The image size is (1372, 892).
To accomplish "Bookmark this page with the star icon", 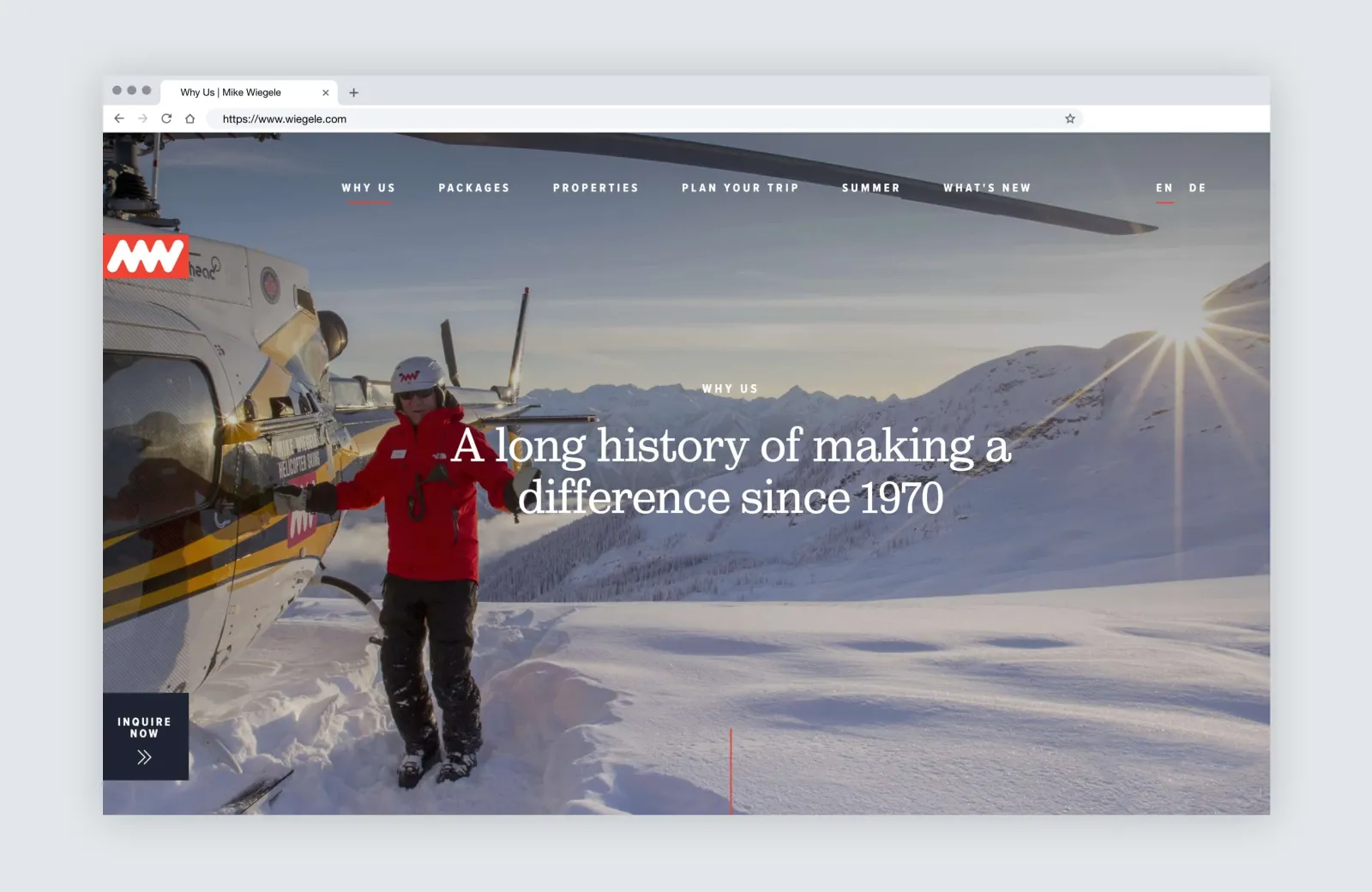I will [1069, 118].
